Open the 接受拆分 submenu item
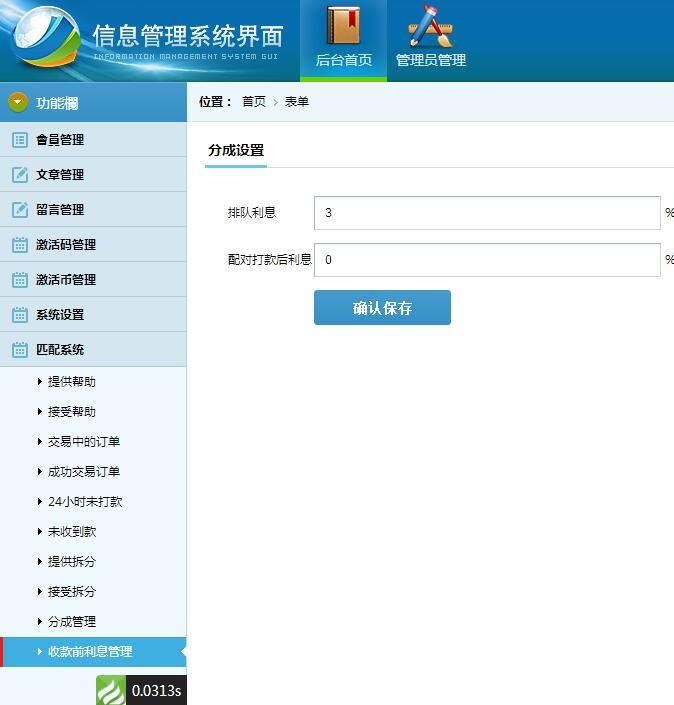This screenshot has width=674, height=705. click(72, 592)
